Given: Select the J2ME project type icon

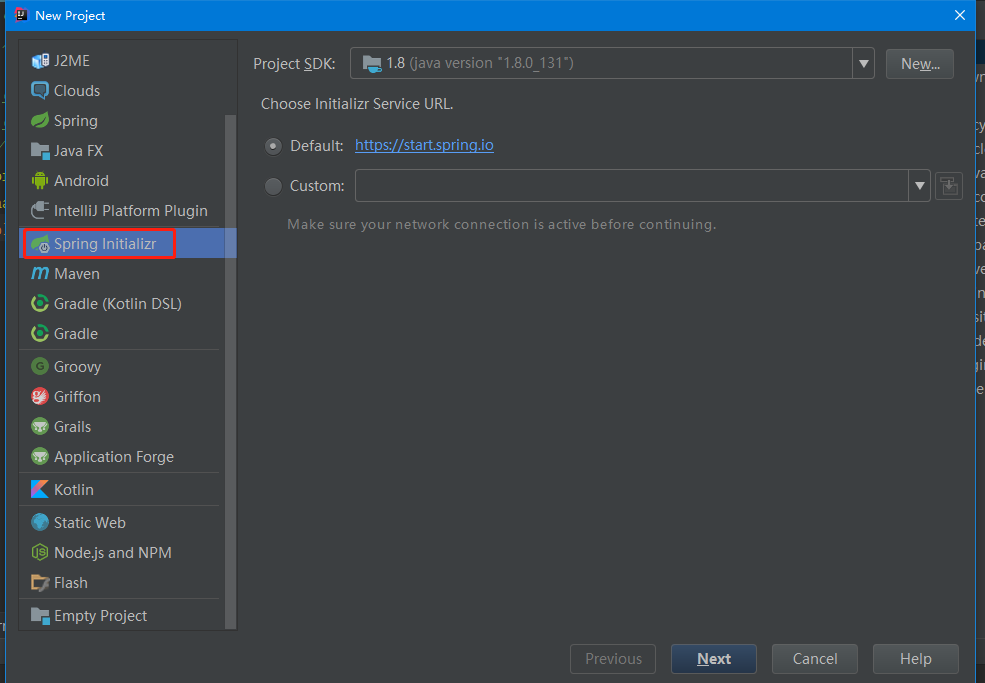Looking at the screenshot, I should [x=40, y=61].
